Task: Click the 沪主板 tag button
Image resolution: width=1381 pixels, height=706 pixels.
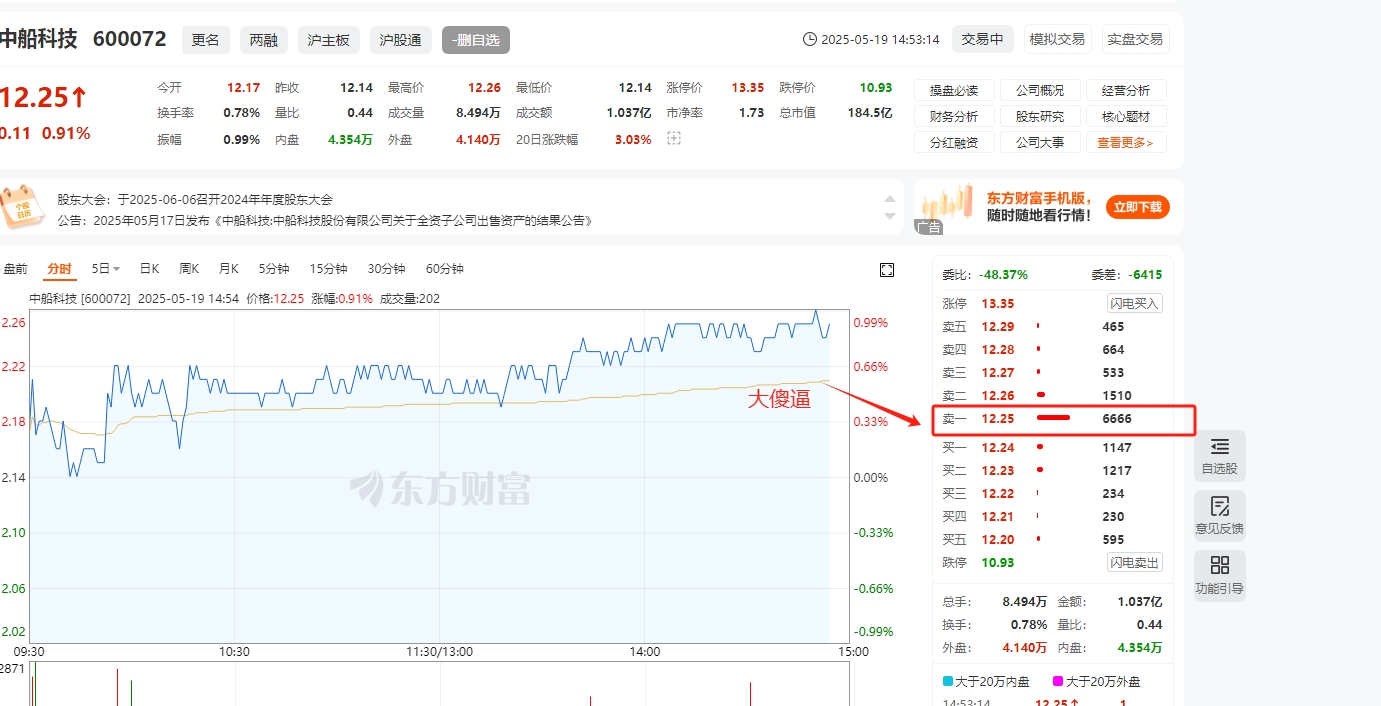Action: pyautogui.click(x=329, y=40)
